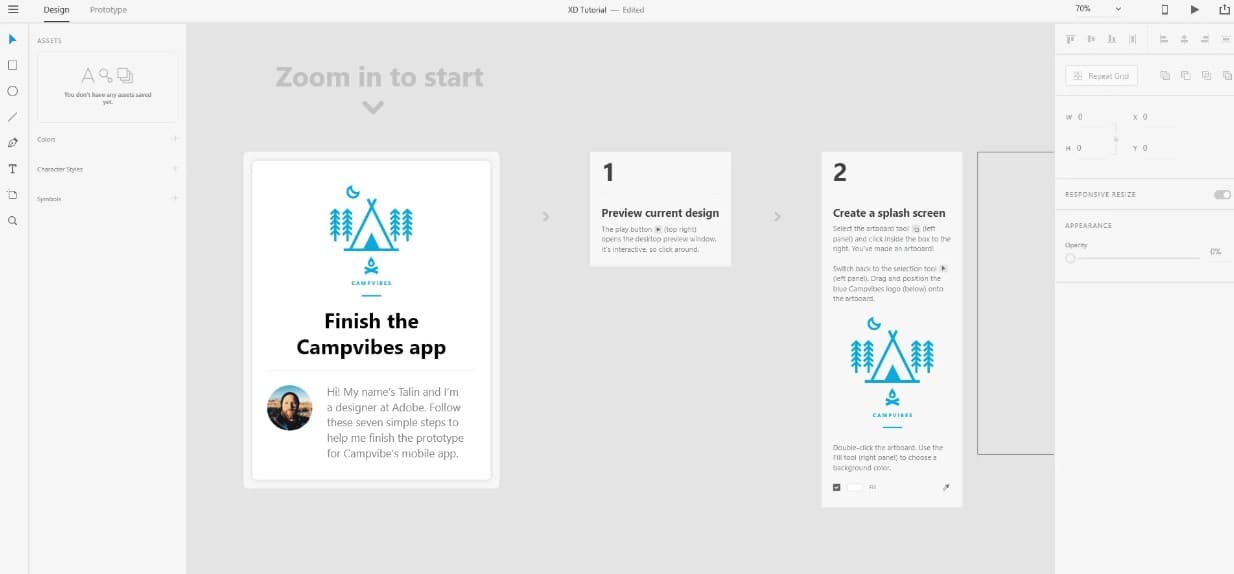Select the Text tool
This screenshot has width=1234, height=574.
click(x=12, y=169)
